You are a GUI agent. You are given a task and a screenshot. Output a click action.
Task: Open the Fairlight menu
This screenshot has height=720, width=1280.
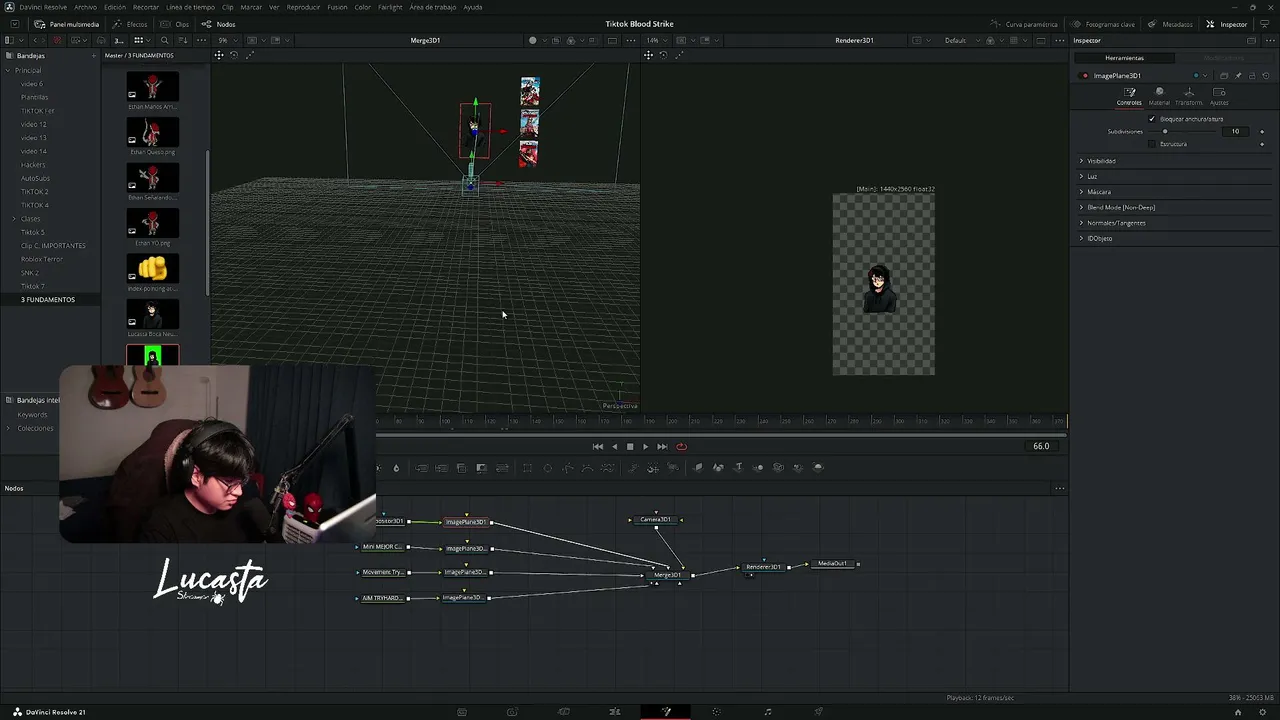(x=390, y=7)
